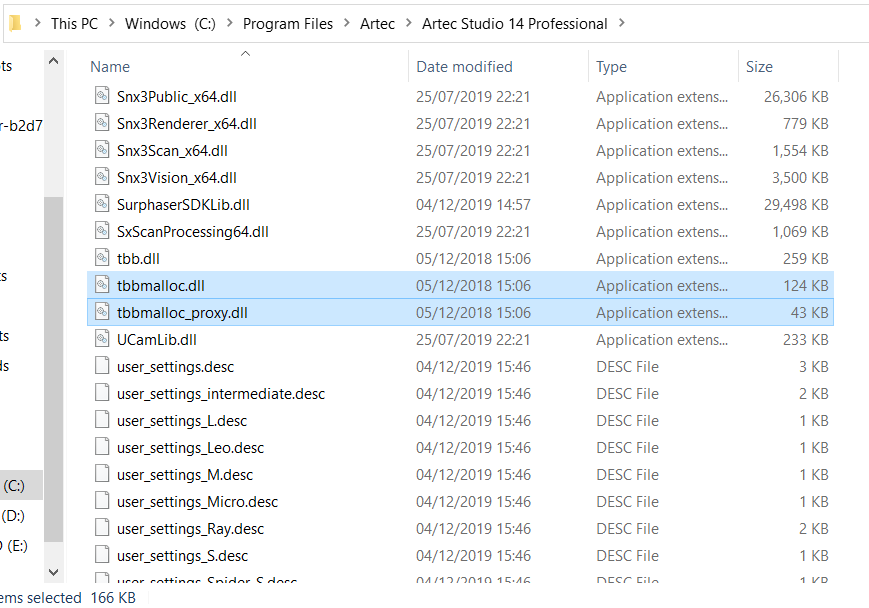Expand the chevron before This PC

pyautogui.click(x=38, y=23)
